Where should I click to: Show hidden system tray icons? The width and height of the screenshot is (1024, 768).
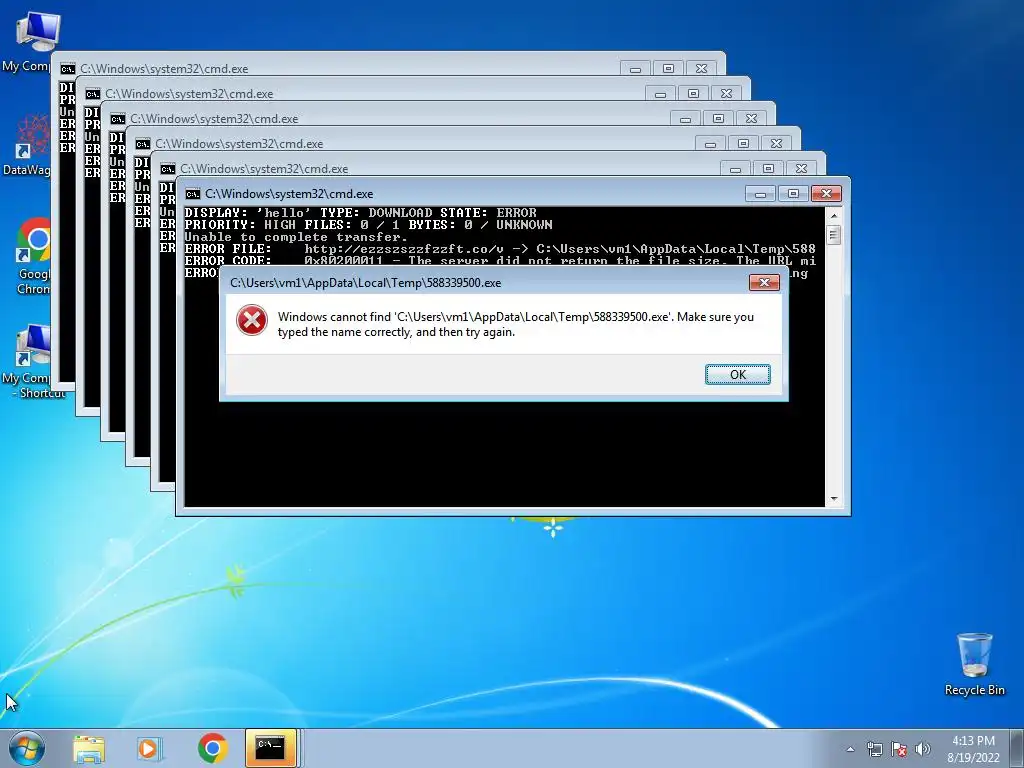pos(850,749)
